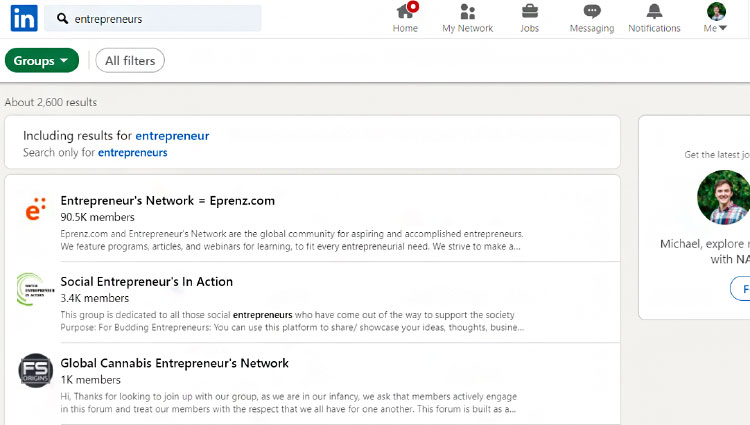
Task: Follow the 'entrepreneur' suggested results link
Action: pyautogui.click(x=172, y=136)
